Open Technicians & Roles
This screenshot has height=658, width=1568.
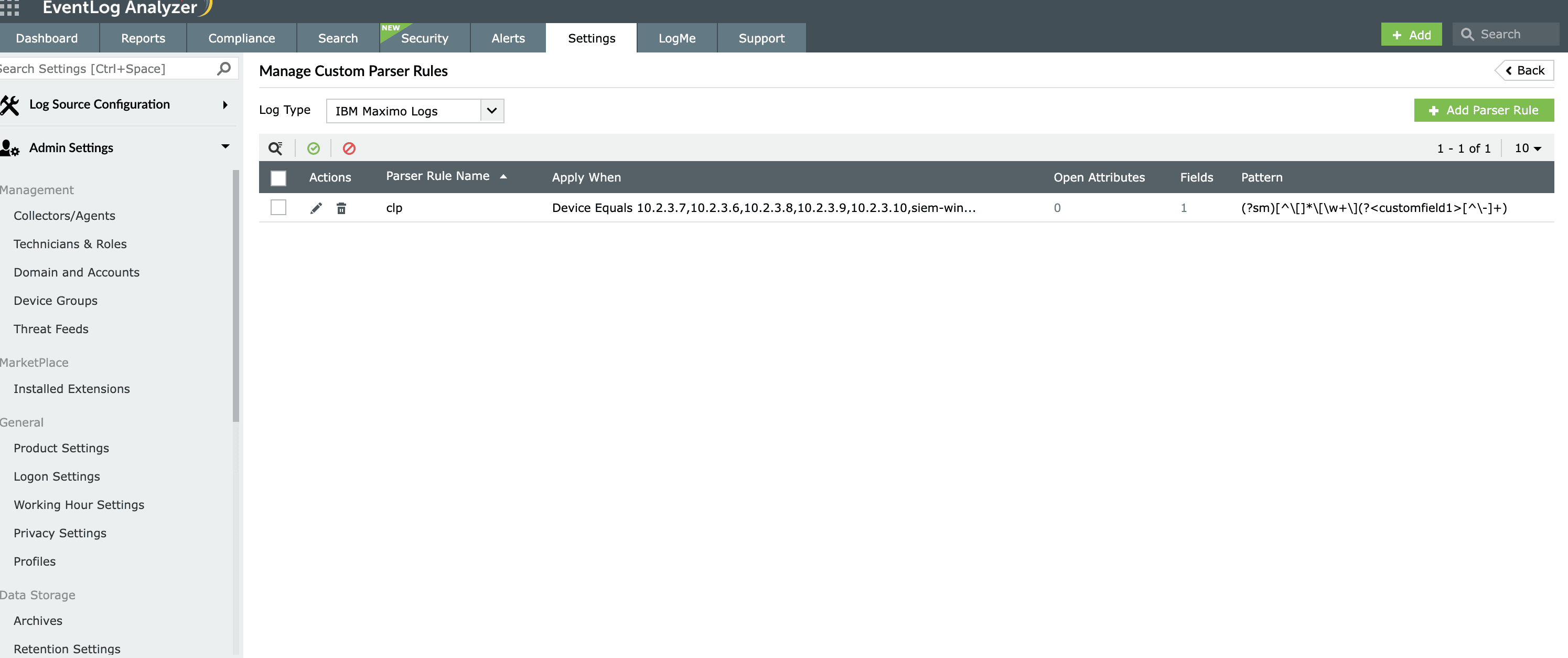[70, 243]
